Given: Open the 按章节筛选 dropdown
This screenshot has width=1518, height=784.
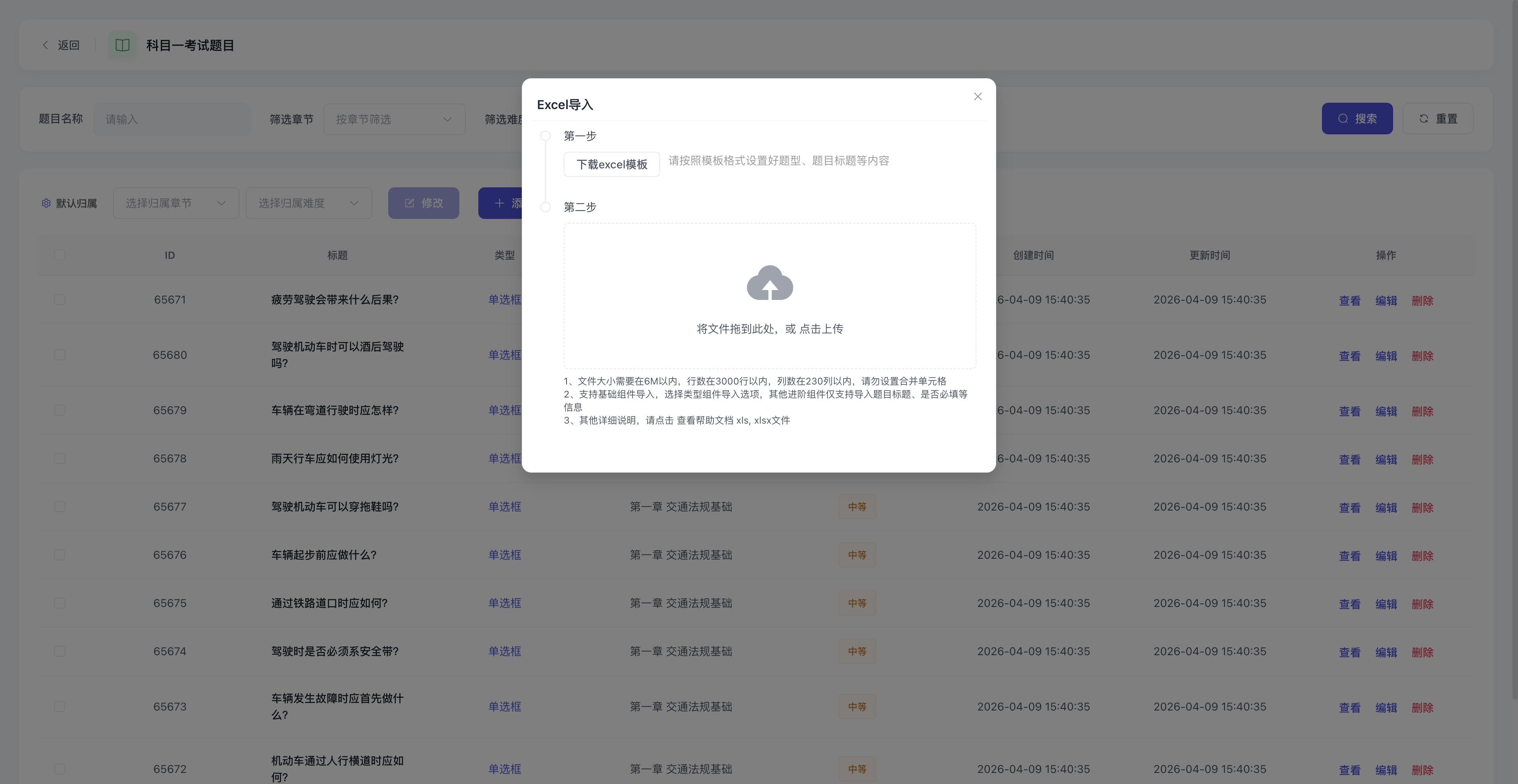Looking at the screenshot, I should coord(394,119).
